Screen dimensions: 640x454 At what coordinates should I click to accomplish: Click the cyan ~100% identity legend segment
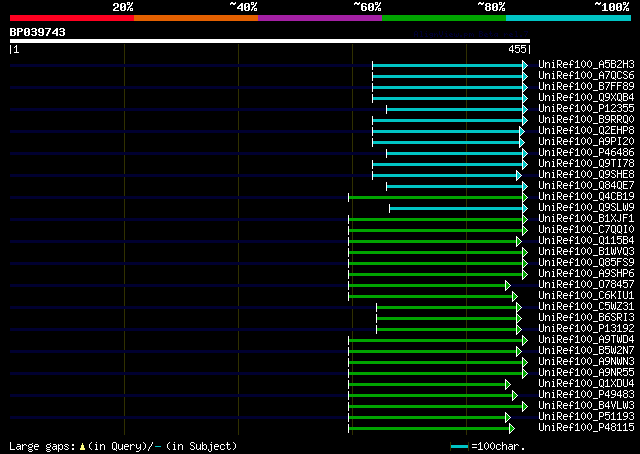click(568, 18)
